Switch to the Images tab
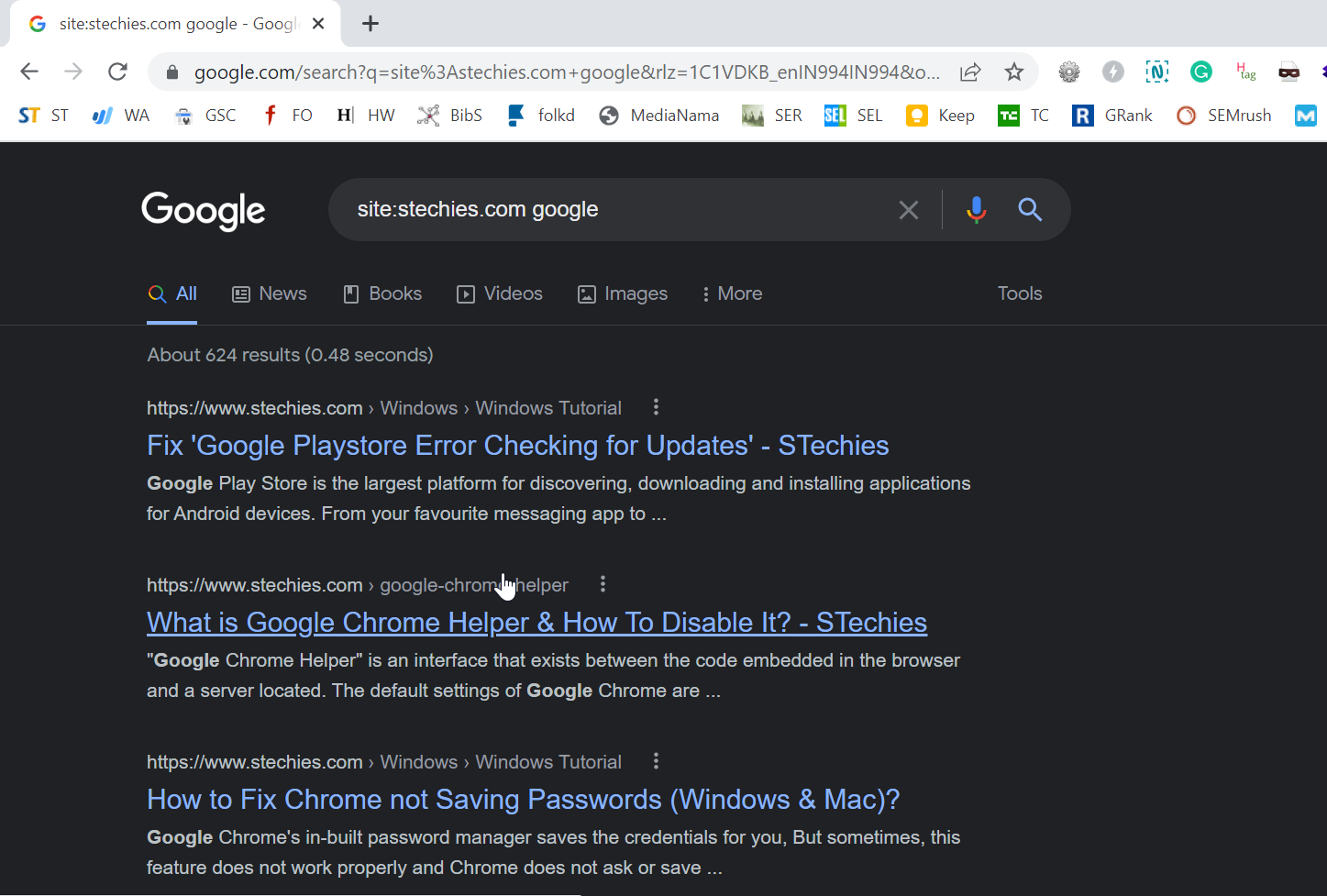This screenshot has width=1327, height=896. [623, 293]
